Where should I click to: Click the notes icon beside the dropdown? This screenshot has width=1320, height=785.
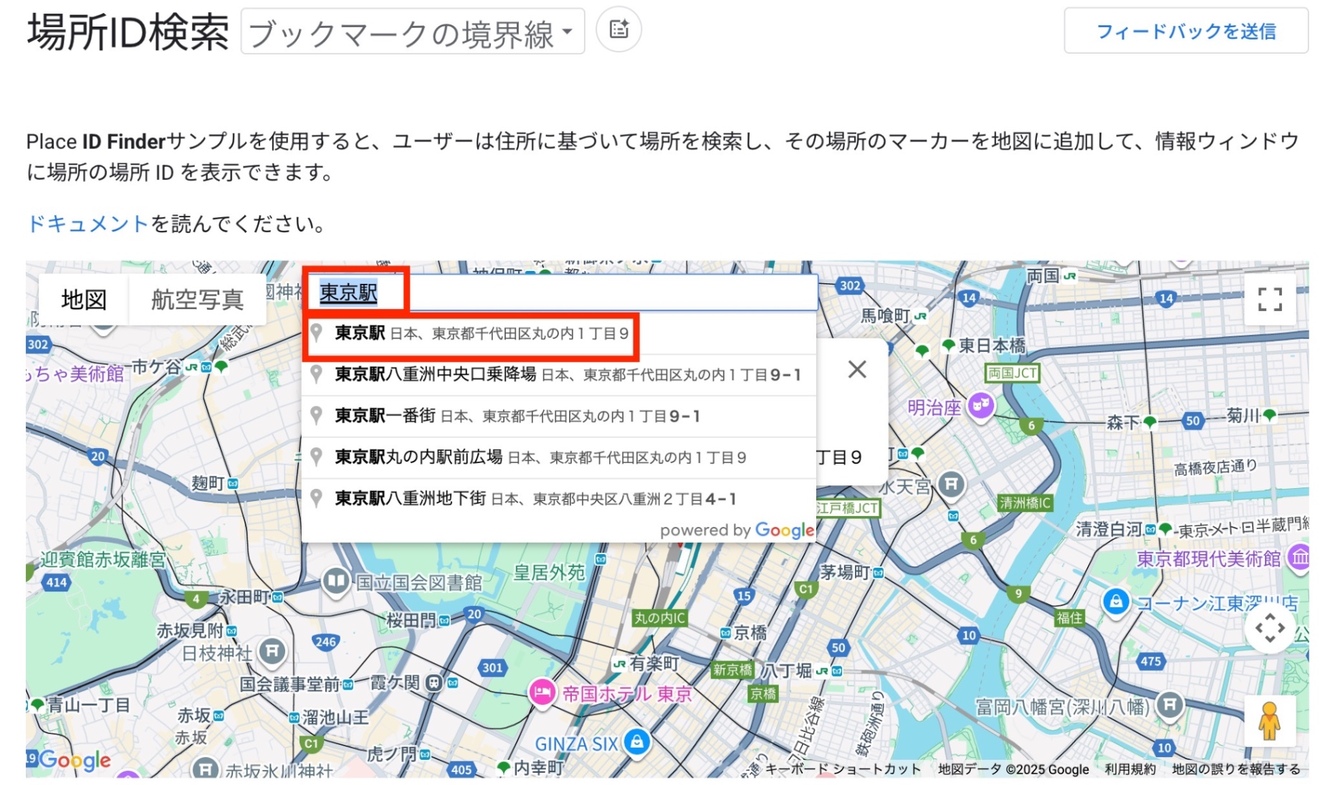[x=619, y=30]
